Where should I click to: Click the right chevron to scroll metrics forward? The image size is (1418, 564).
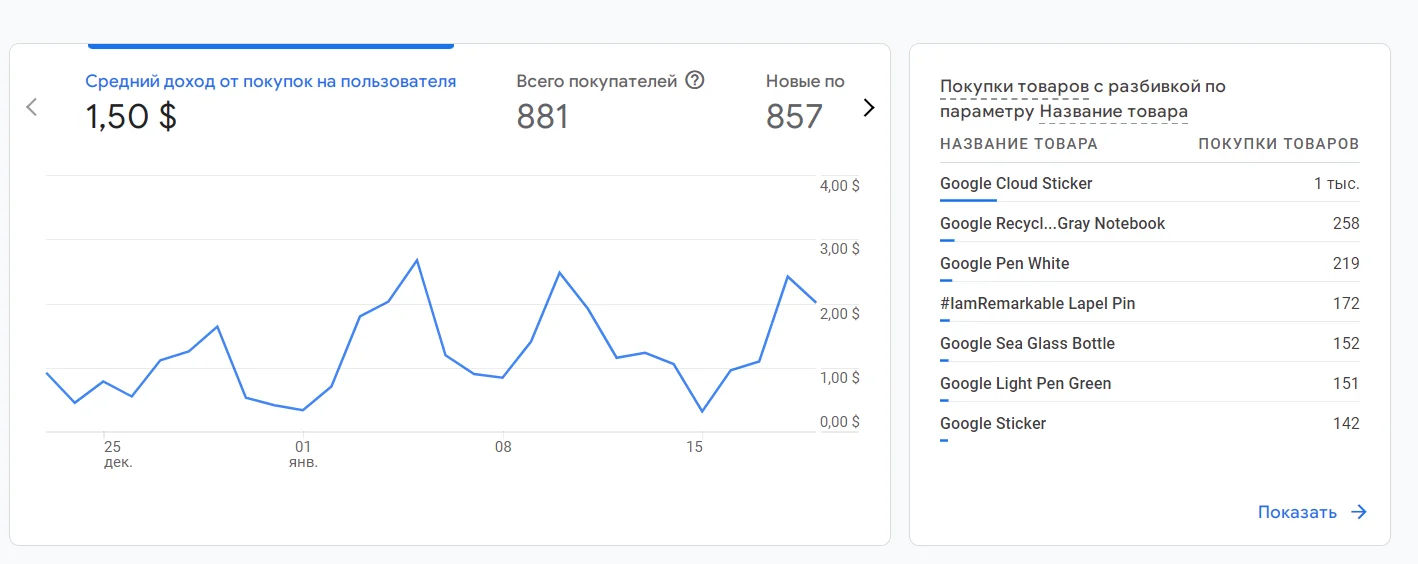(x=868, y=107)
